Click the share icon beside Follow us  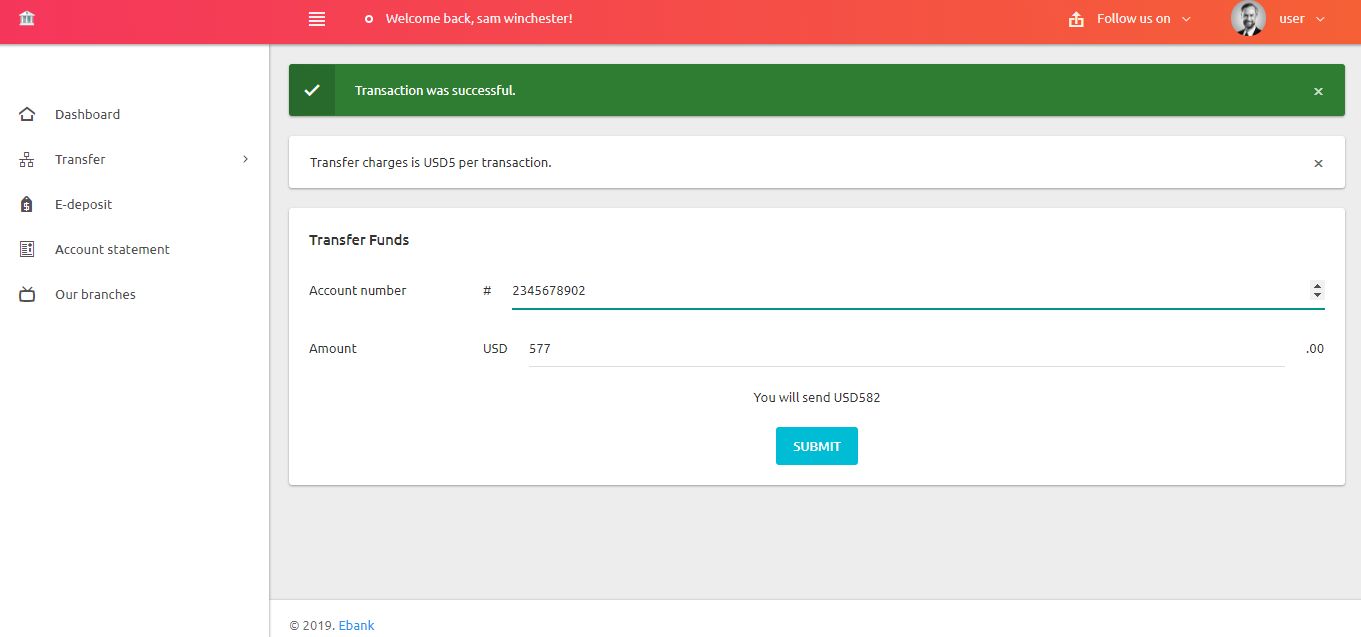click(1075, 18)
